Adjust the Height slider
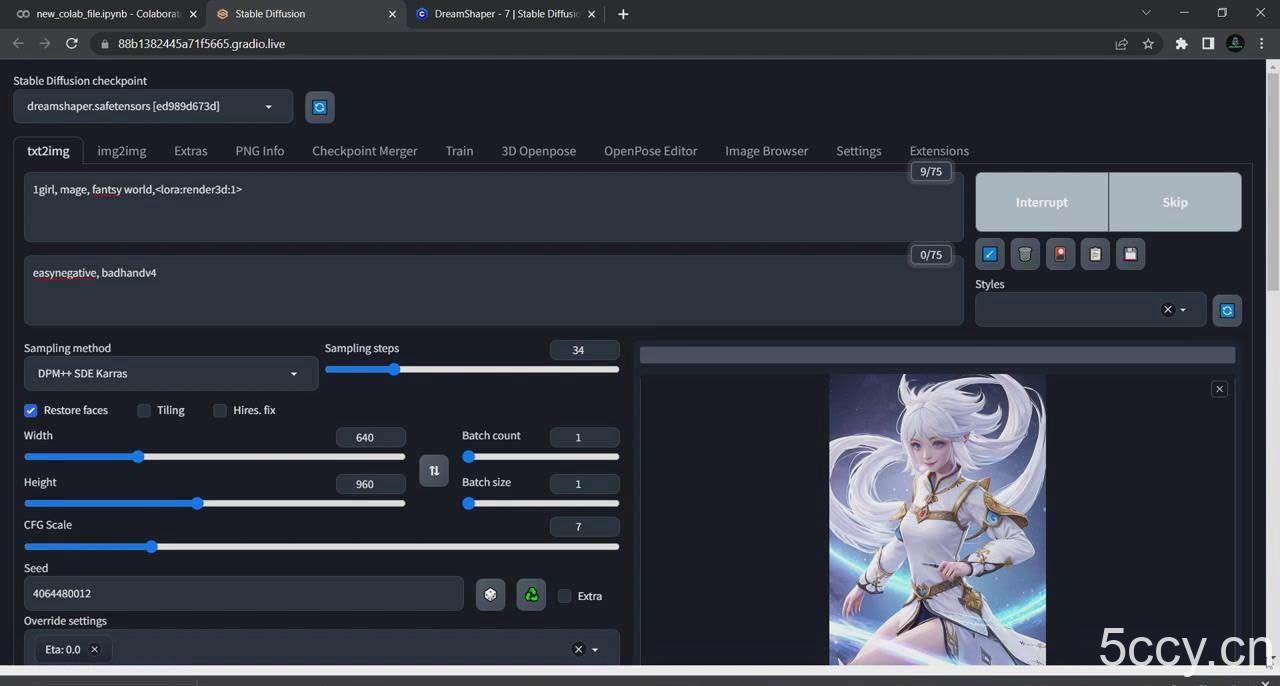The height and width of the screenshot is (686, 1280). tap(215, 503)
